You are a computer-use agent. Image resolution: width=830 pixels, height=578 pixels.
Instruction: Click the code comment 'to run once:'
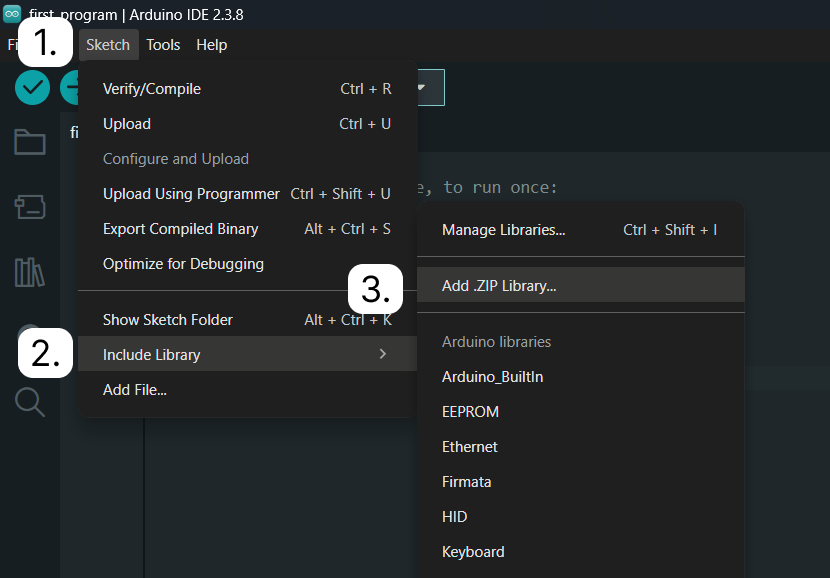click(500, 187)
